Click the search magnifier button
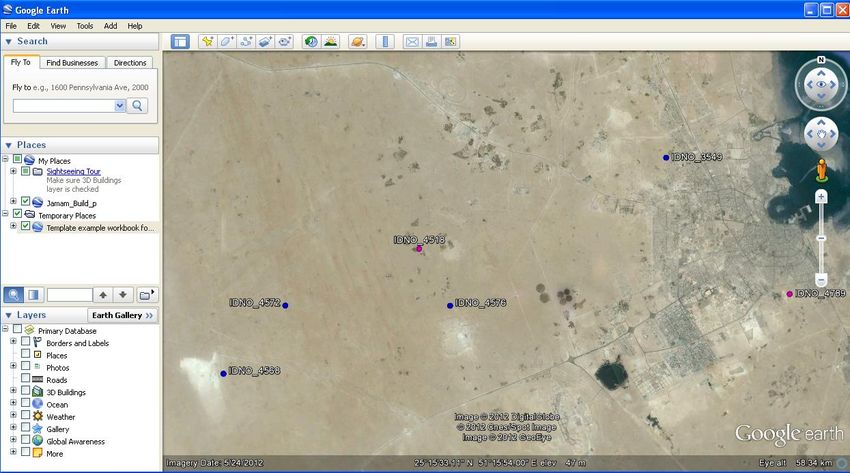Screen dimensions: 850x473 pos(138,106)
